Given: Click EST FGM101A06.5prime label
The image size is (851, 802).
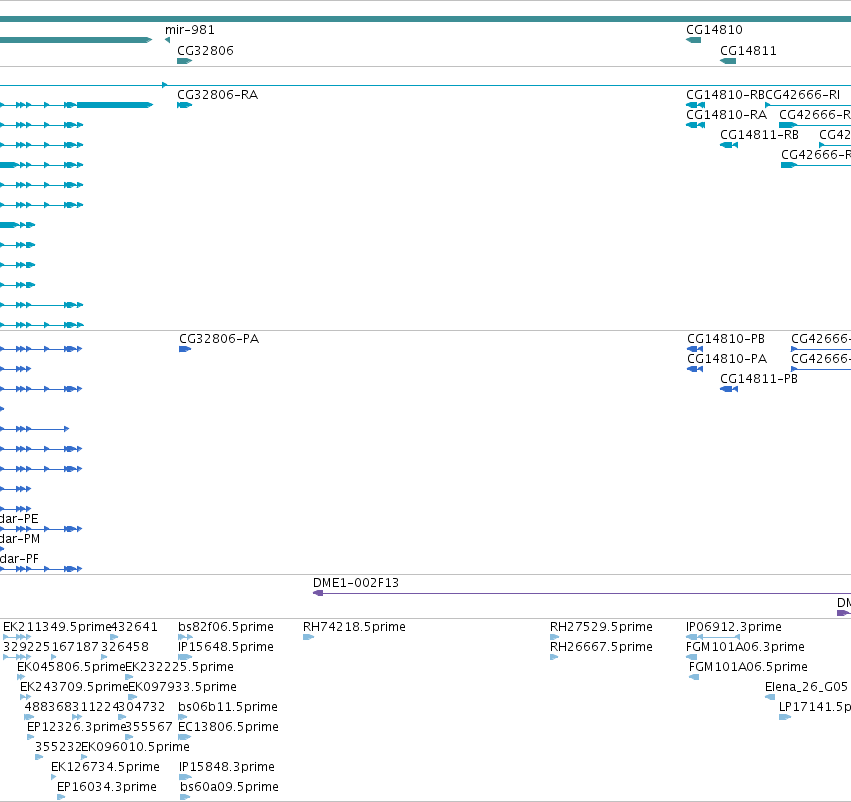Looking at the screenshot, I should tap(748, 667).
